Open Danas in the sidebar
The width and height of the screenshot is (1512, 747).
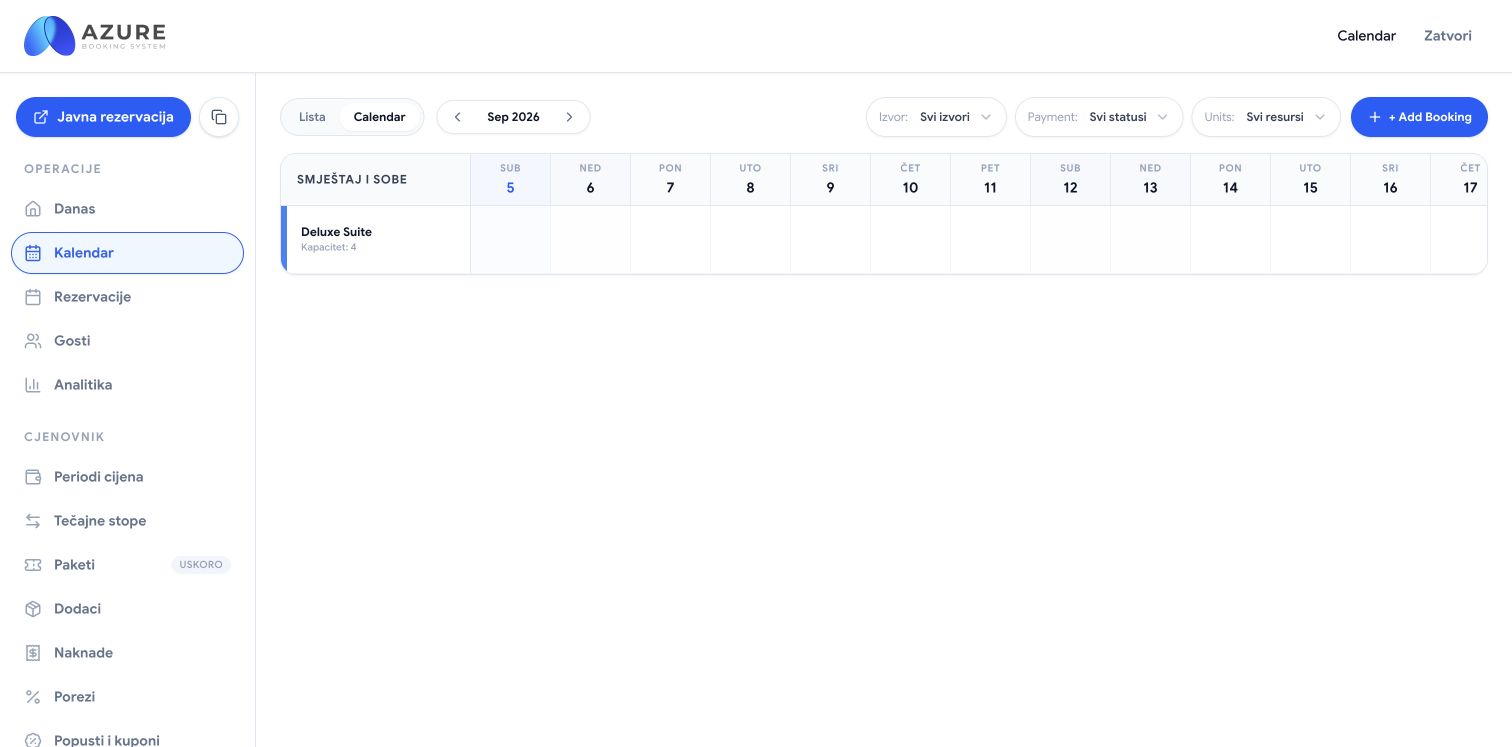[127, 209]
